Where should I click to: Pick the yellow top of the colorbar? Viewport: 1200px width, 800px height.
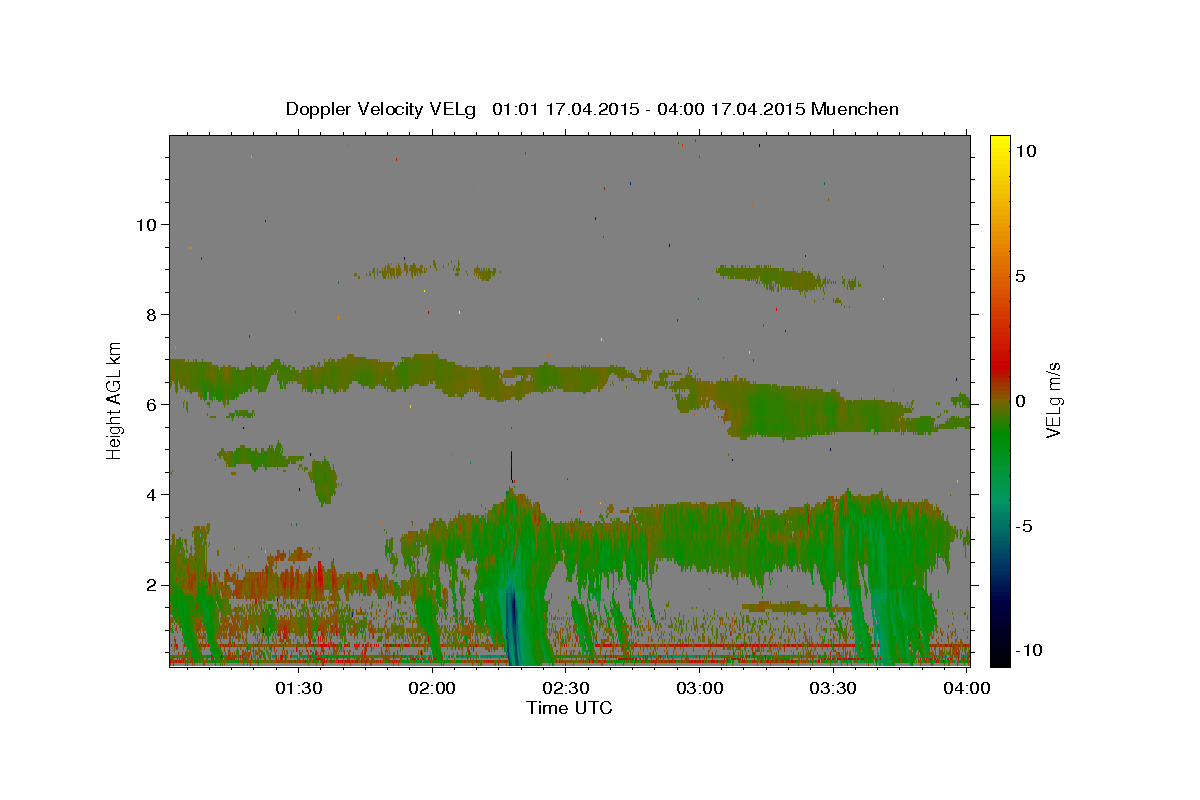[x=999, y=142]
